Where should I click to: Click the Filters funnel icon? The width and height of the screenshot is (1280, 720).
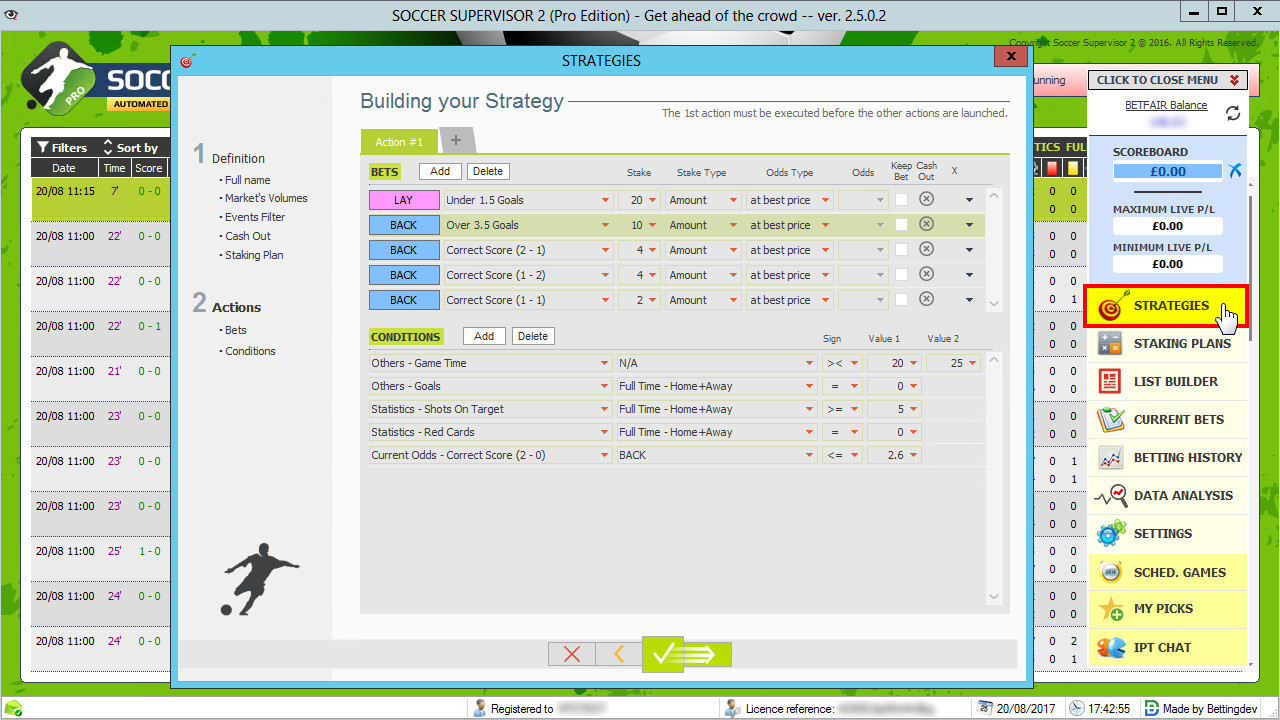click(x=43, y=147)
